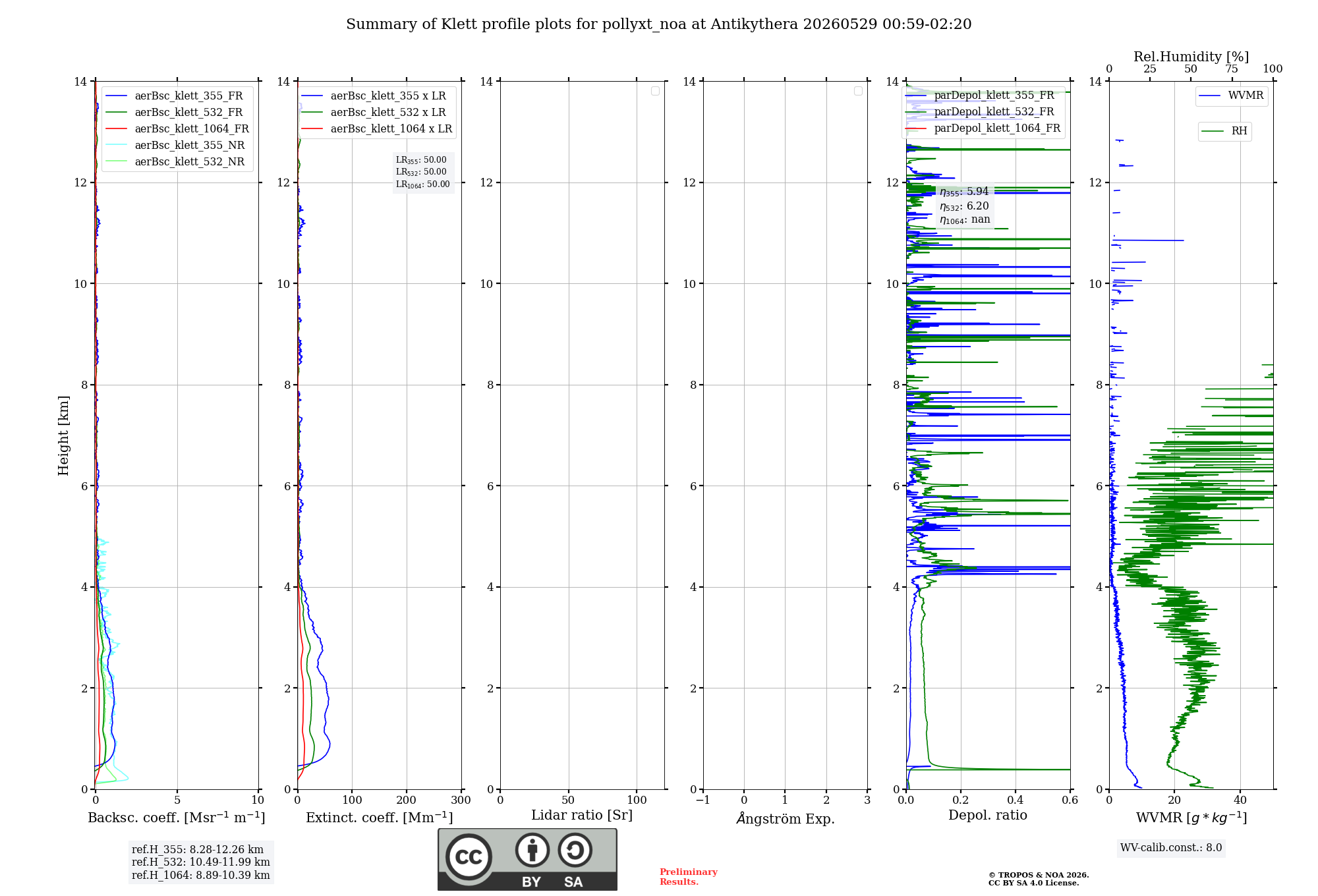Viewport: 1318px width, 896px height.
Task: Select legend entry aerBsc_klett_1064_FR
Action: tap(192, 128)
